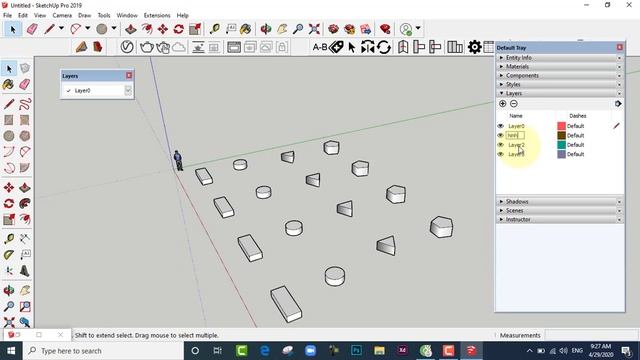
Task: Click the settings gear icon in toolbar
Action: 474,47
